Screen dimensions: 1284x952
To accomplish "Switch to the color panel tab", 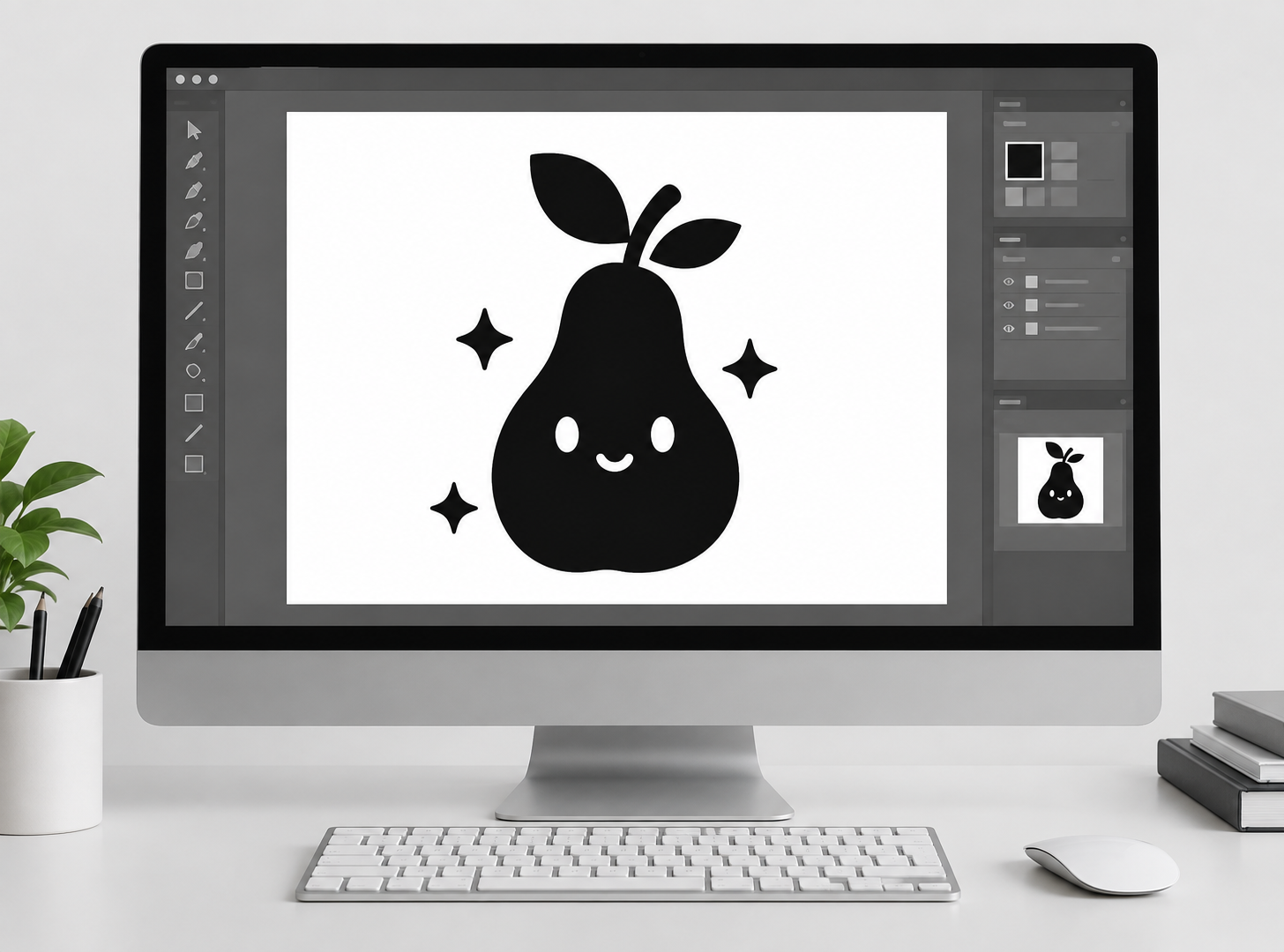I will point(1010,104).
